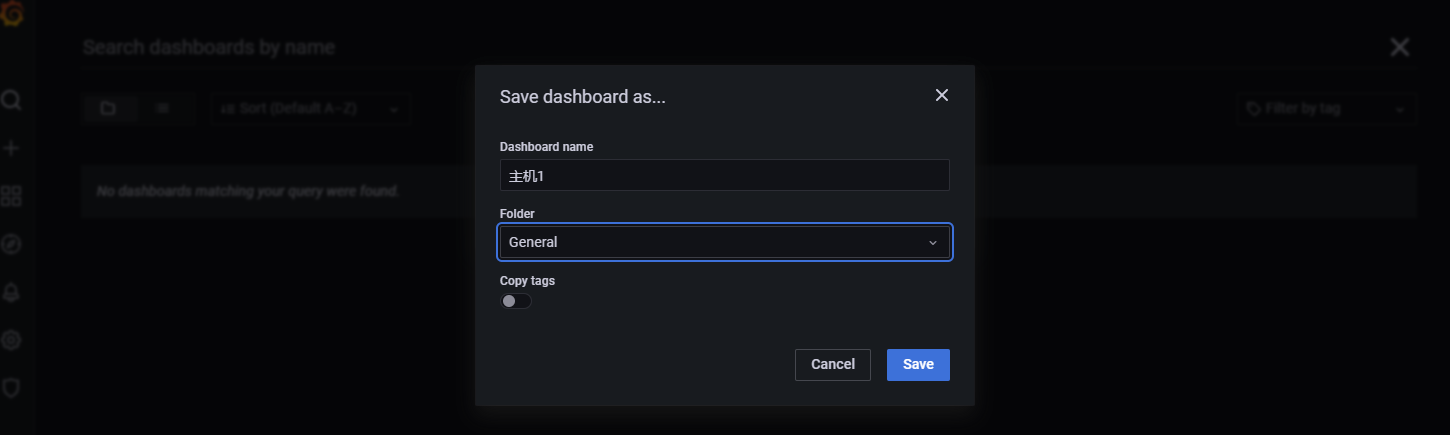Image resolution: width=1450 pixels, height=435 pixels.
Task: Expand the General folder dropdown
Action: [725, 242]
